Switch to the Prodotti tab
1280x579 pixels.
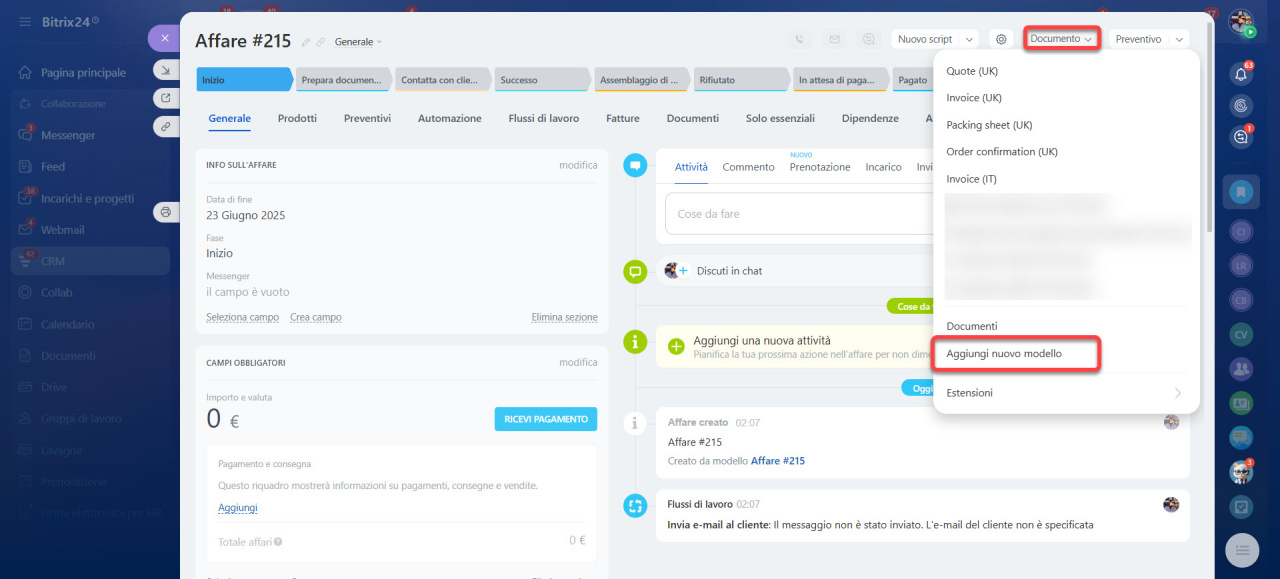(297, 118)
